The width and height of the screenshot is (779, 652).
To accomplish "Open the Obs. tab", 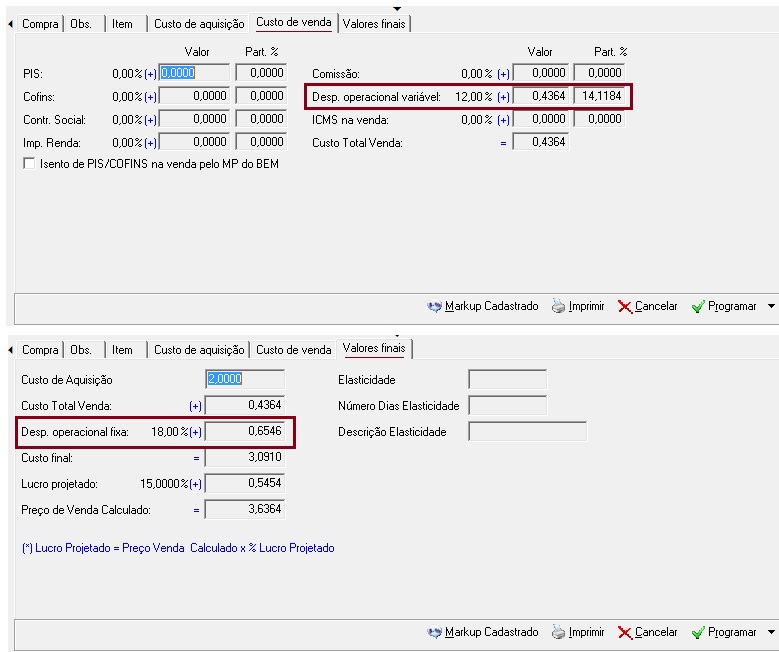I will point(81,23).
